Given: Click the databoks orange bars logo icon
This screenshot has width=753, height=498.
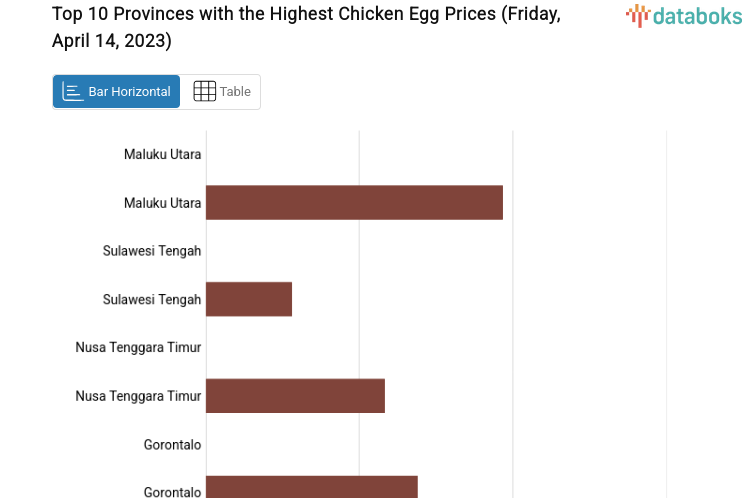Looking at the screenshot, I should click(638, 15).
